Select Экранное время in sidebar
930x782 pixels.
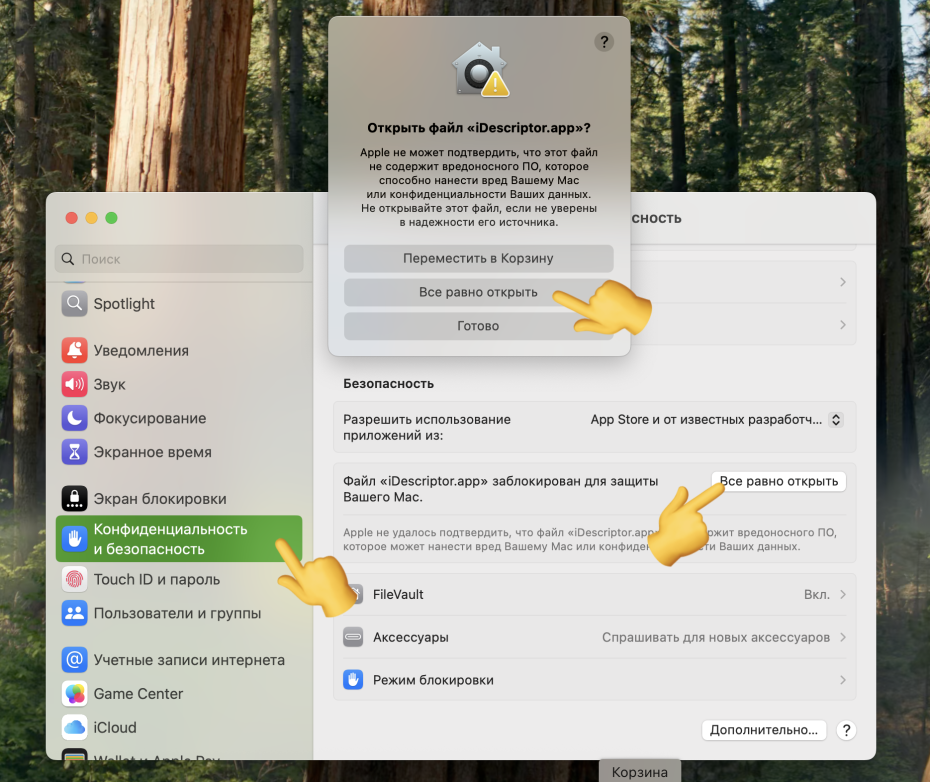pyautogui.click(x=179, y=452)
